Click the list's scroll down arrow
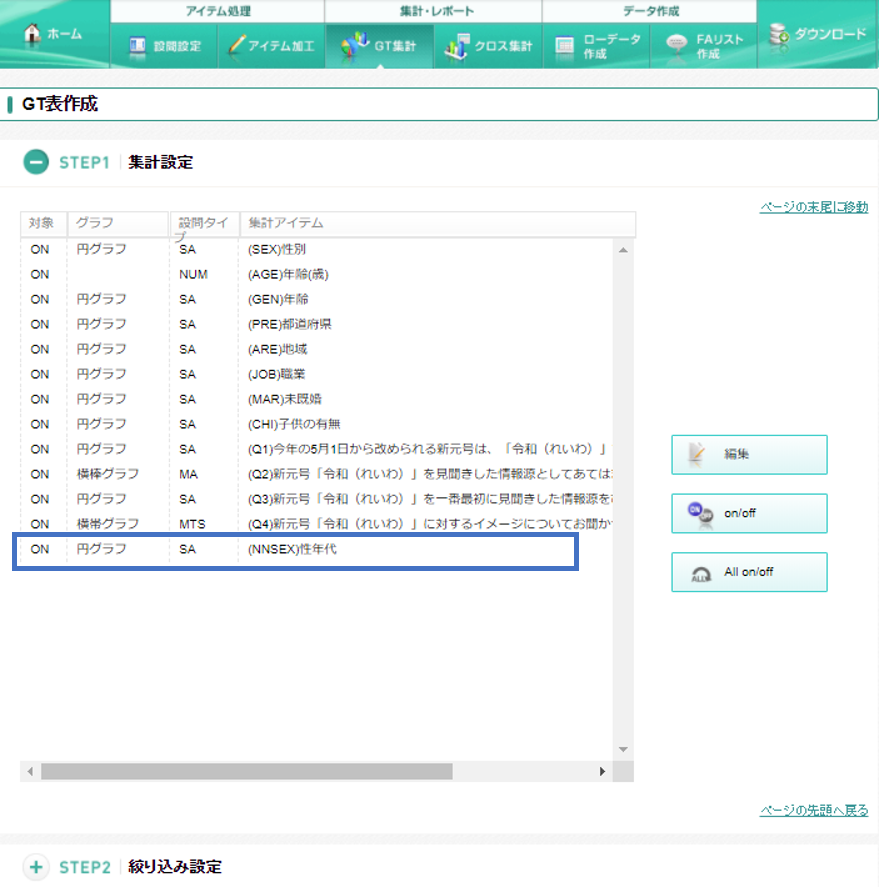879x887 pixels. click(x=623, y=750)
